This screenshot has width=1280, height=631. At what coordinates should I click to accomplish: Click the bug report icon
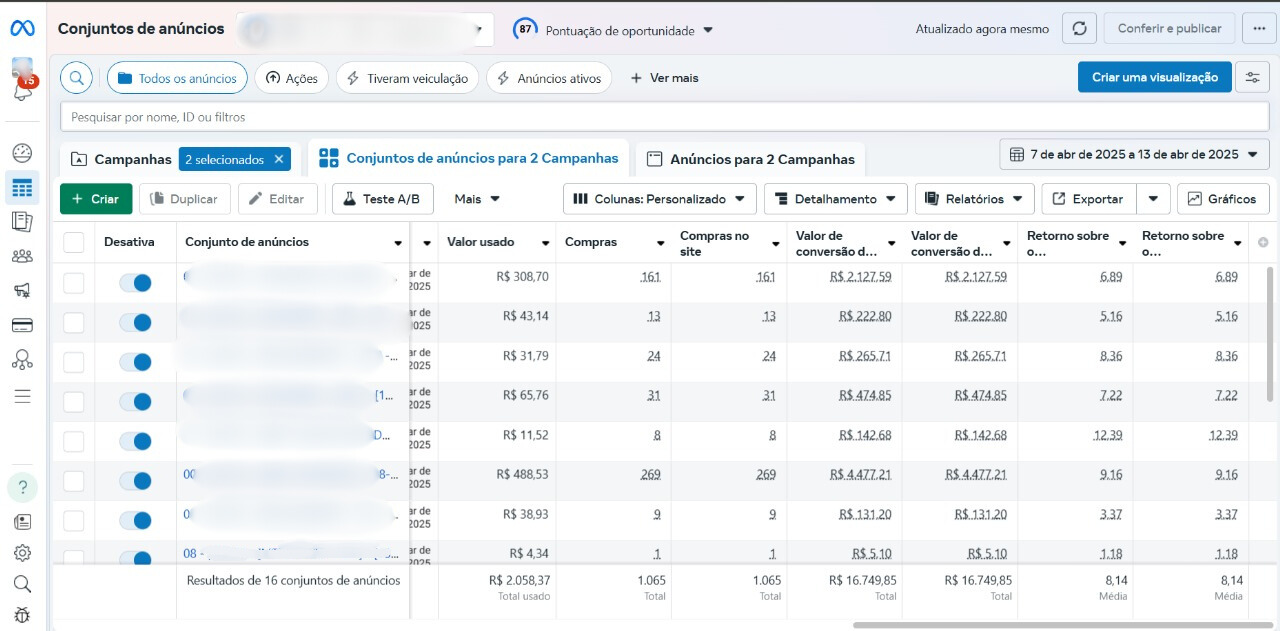[22, 615]
